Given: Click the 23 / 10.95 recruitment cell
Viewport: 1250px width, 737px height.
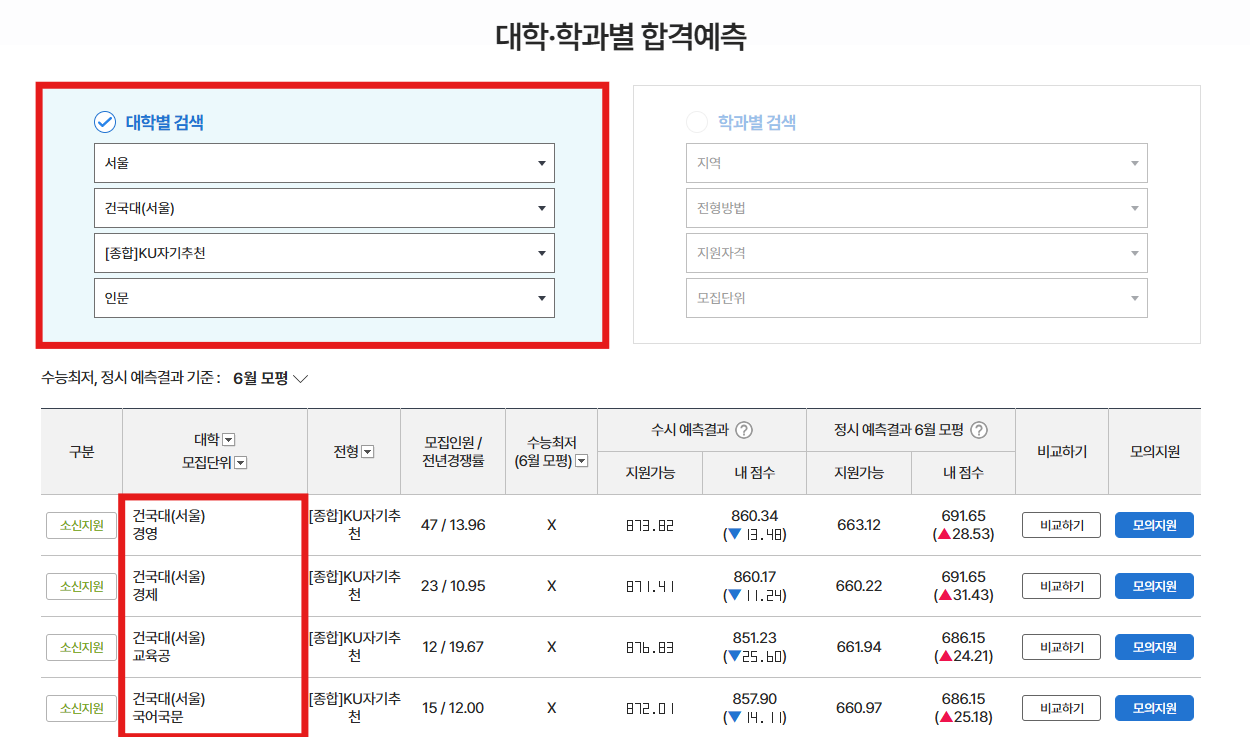Looking at the screenshot, I should [x=453, y=586].
